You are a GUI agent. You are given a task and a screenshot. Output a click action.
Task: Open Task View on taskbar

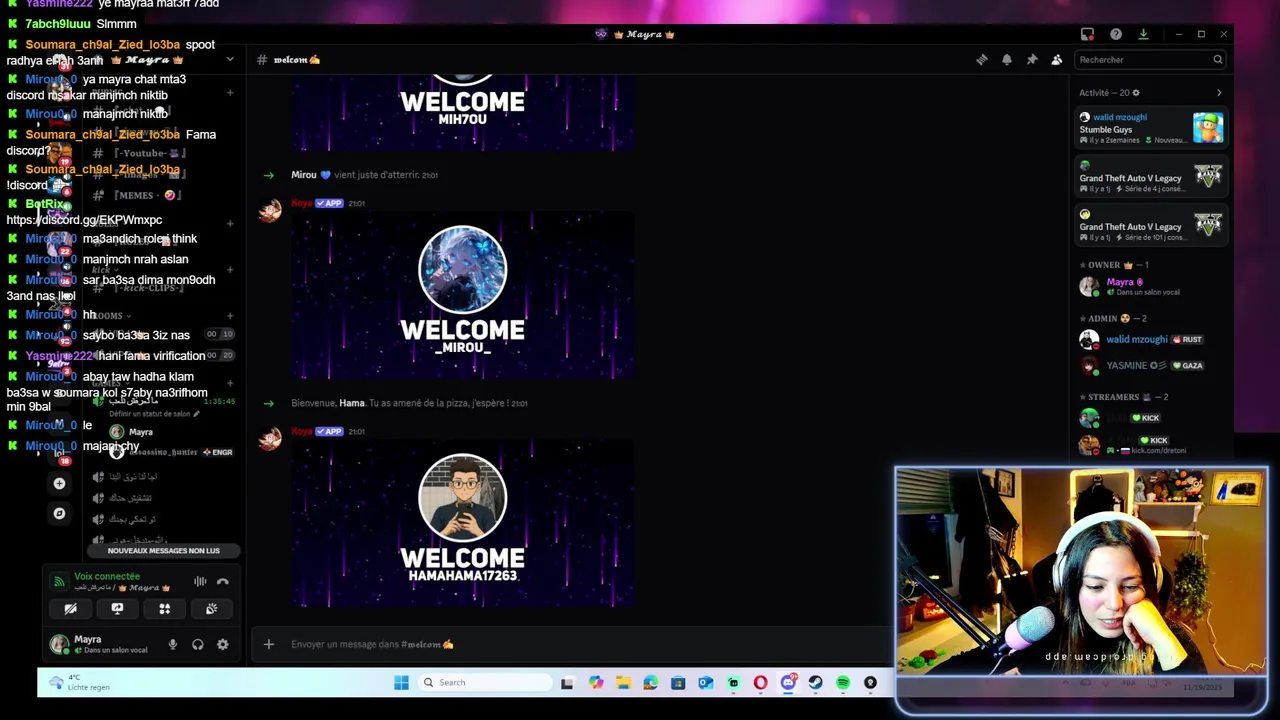[567, 683]
